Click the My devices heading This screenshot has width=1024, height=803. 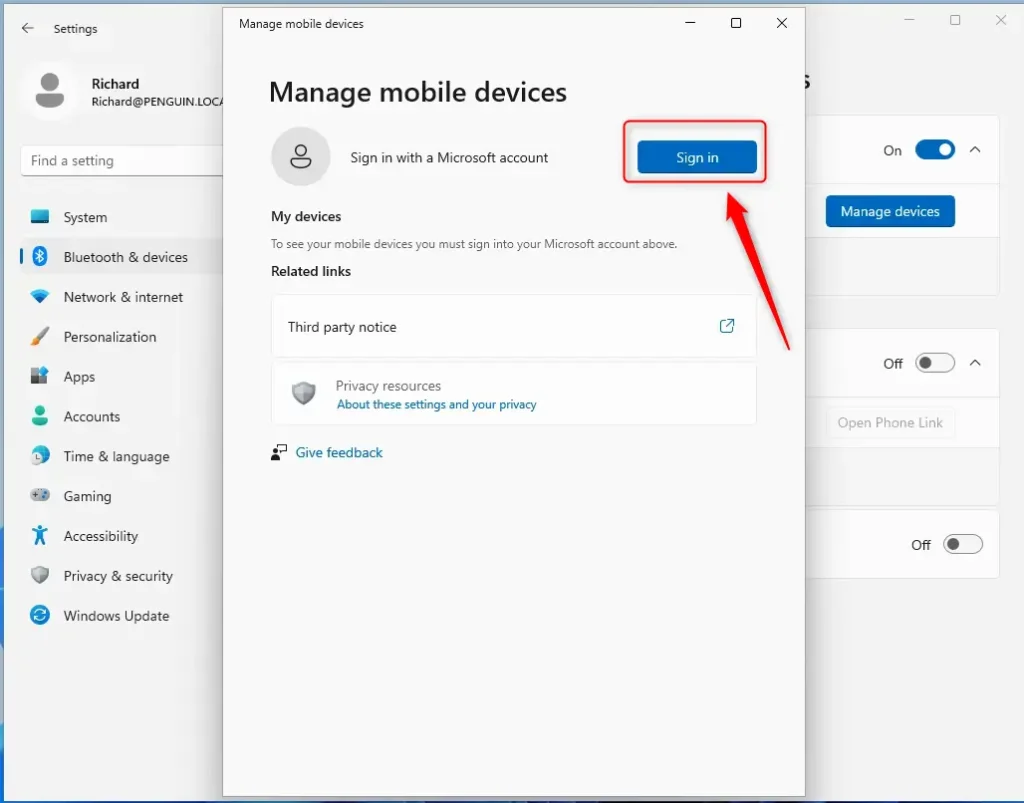(306, 216)
